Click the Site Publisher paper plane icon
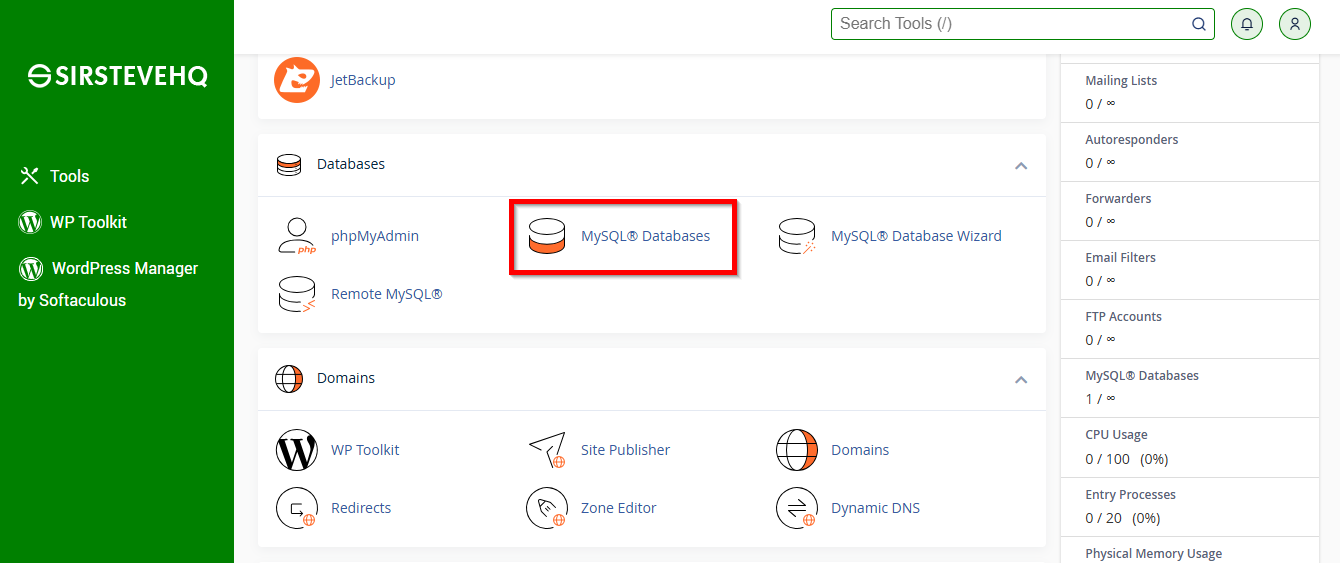Viewport: 1340px width, 563px height. (x=547, y=450)
